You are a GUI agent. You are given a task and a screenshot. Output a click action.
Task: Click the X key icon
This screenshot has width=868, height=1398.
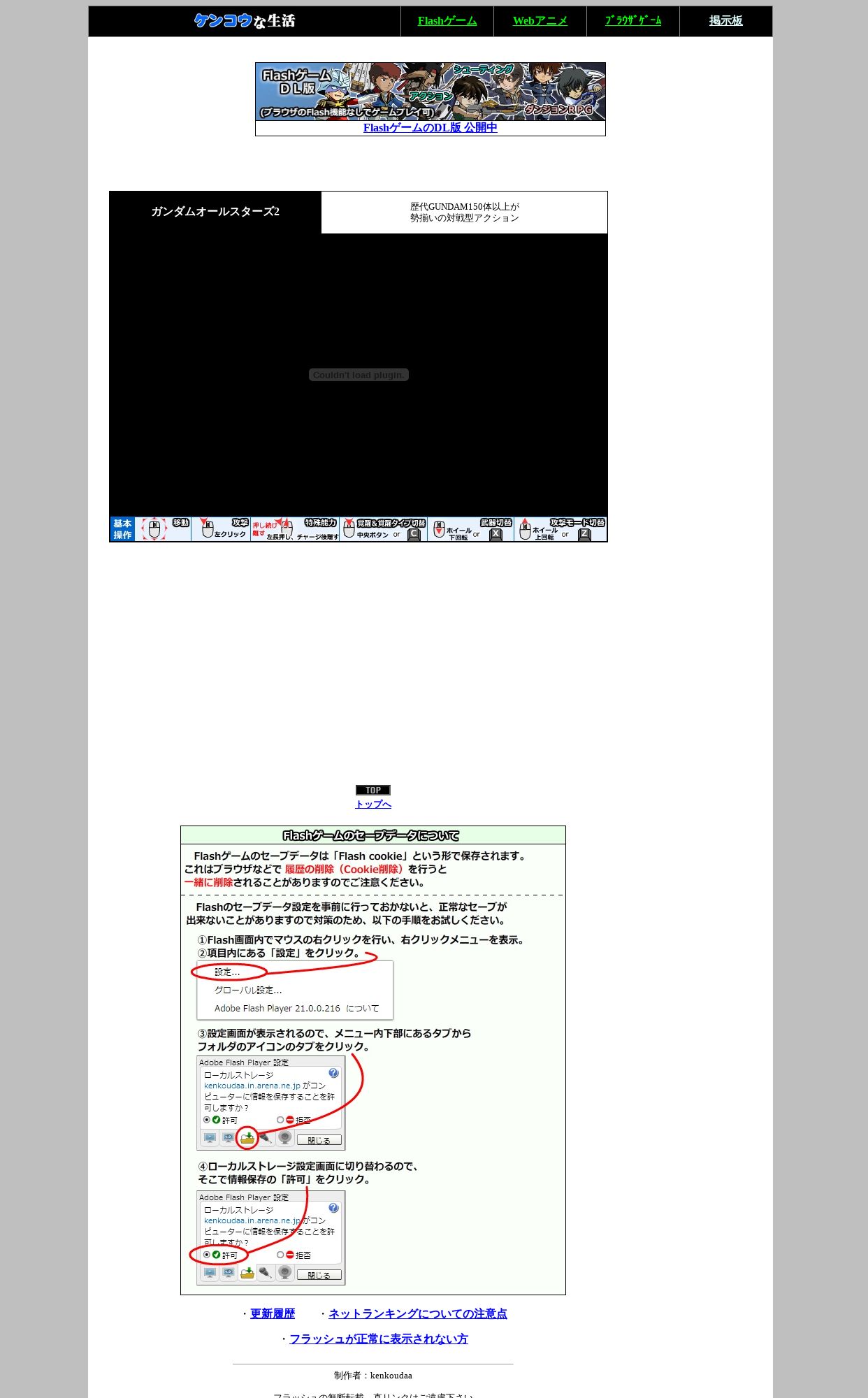[496, 535]
